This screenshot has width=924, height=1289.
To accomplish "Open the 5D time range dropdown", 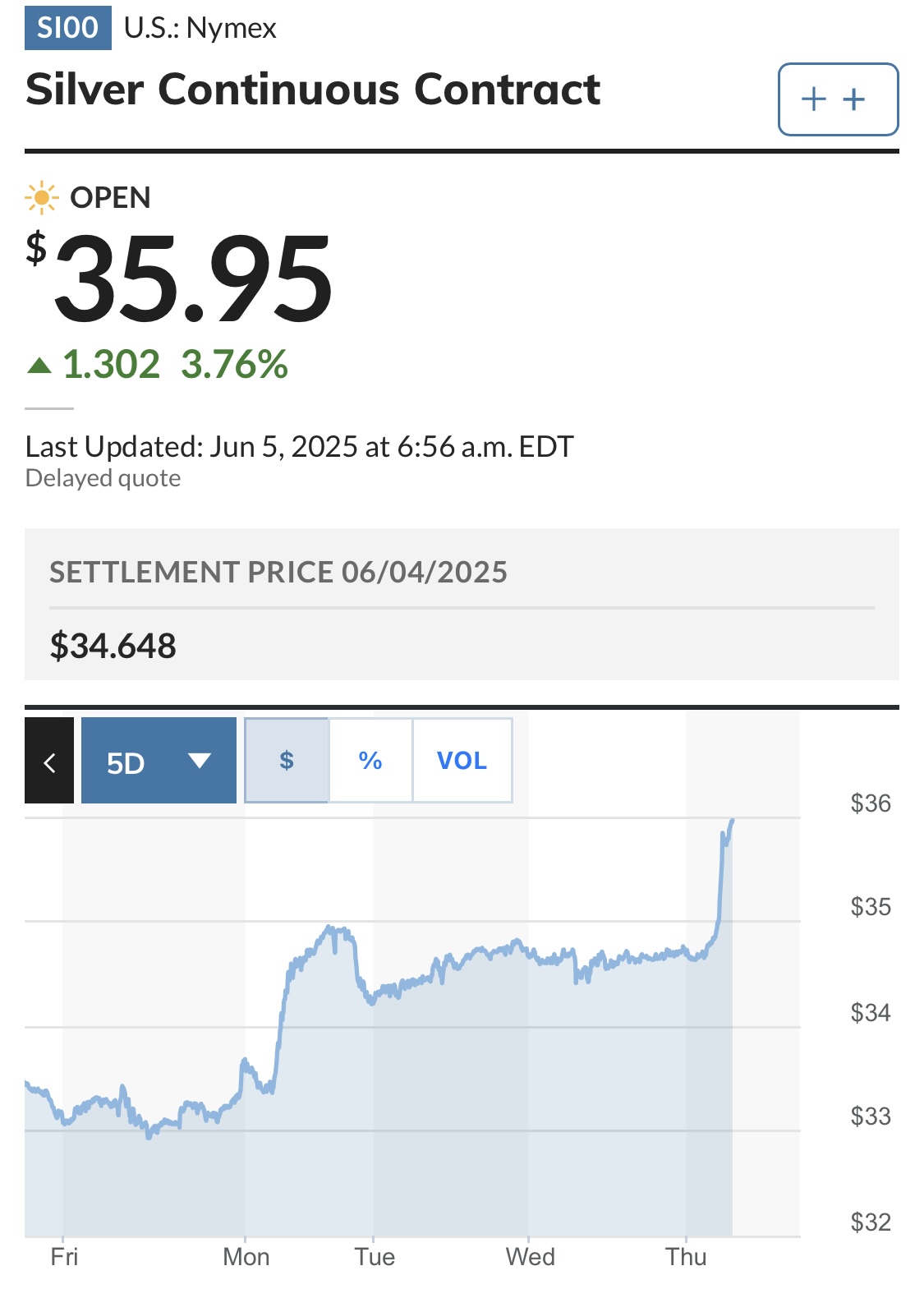I will click(159, 761).
